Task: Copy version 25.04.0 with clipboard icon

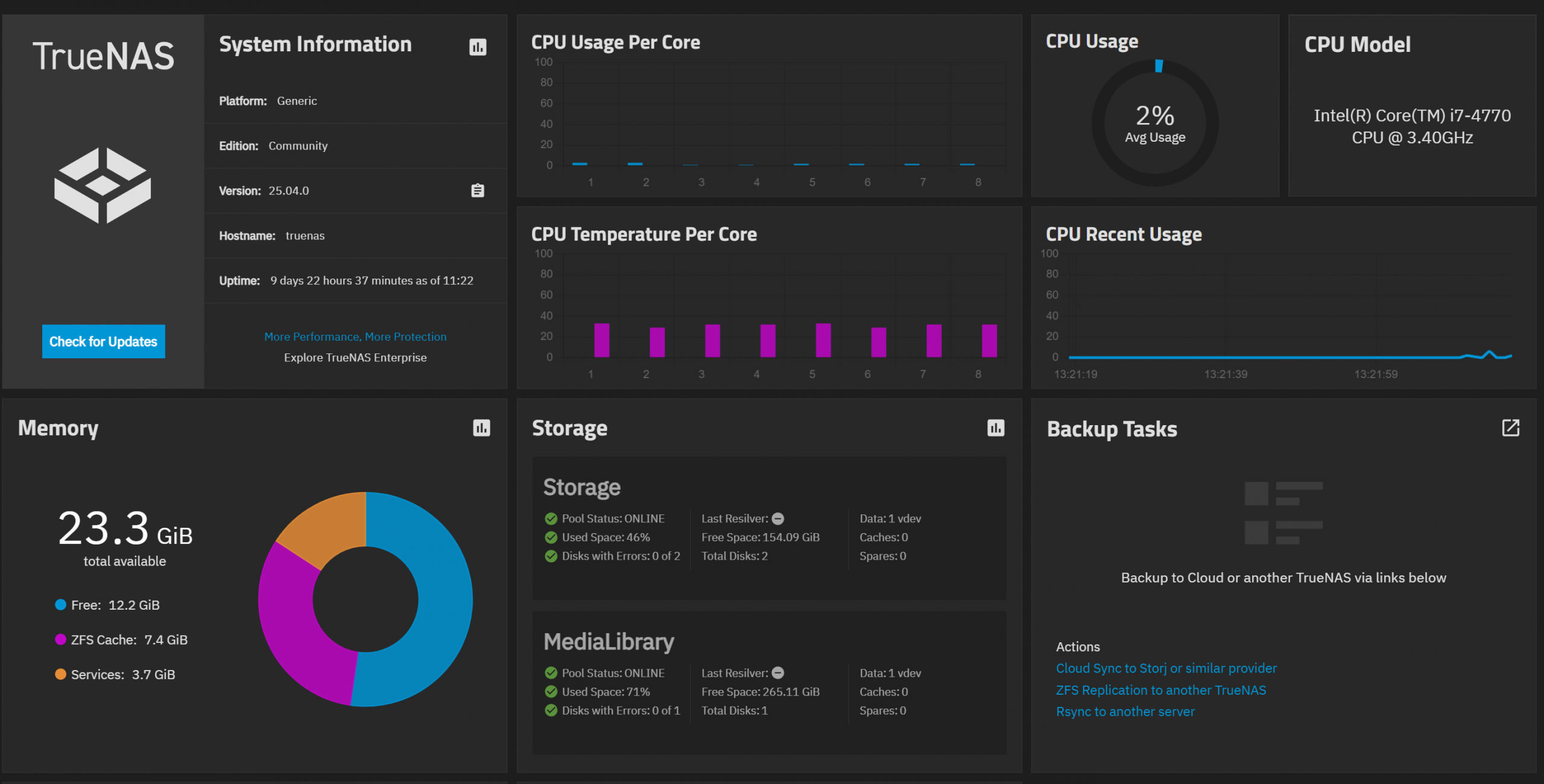Action: click(x=478, y=191)
